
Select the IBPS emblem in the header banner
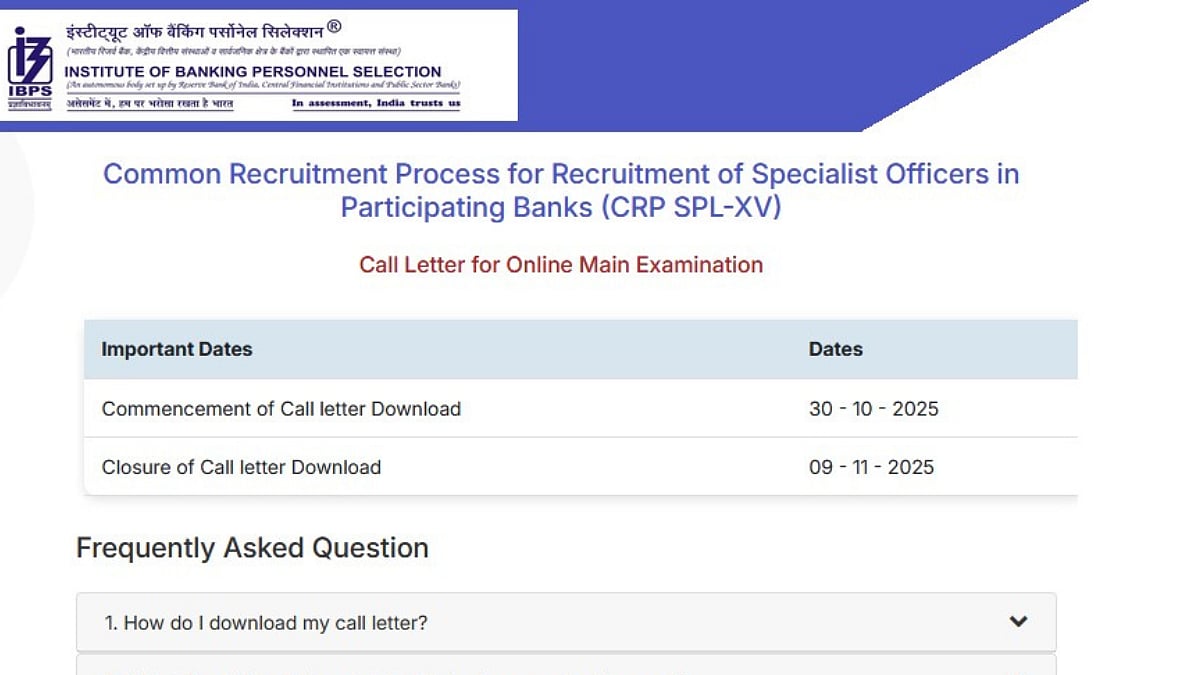pos(29,62)
